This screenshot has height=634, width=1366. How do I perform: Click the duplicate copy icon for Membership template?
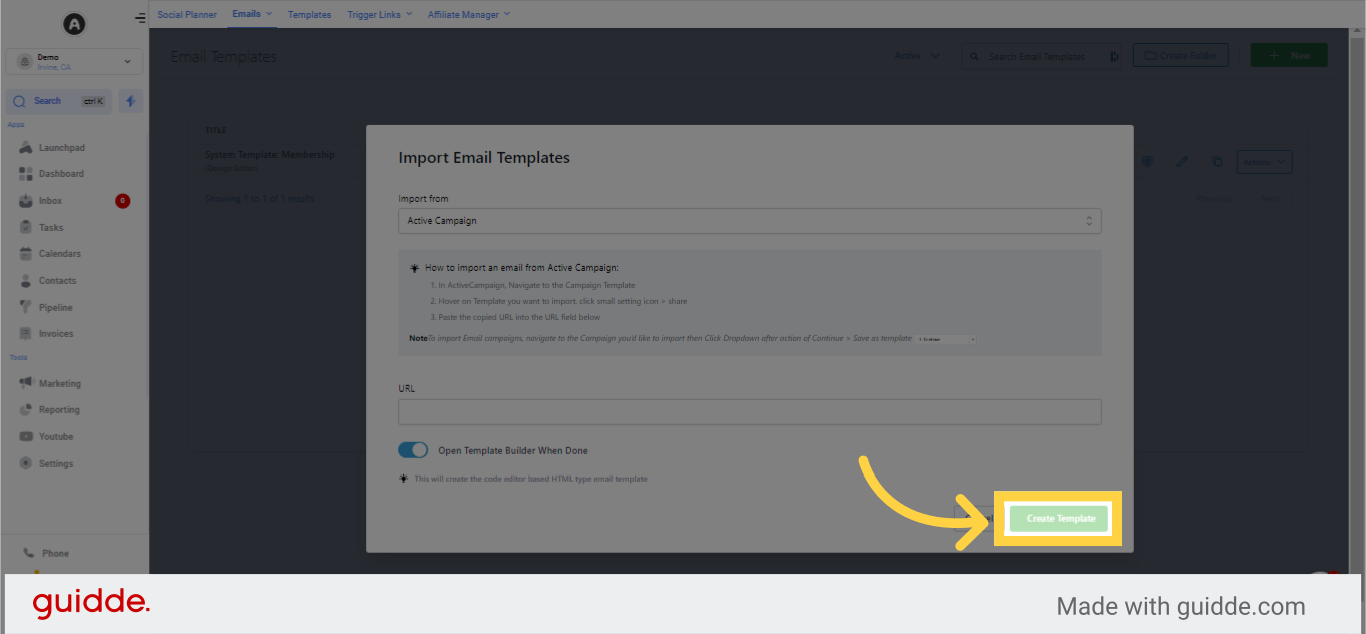tap(1216, 161)
